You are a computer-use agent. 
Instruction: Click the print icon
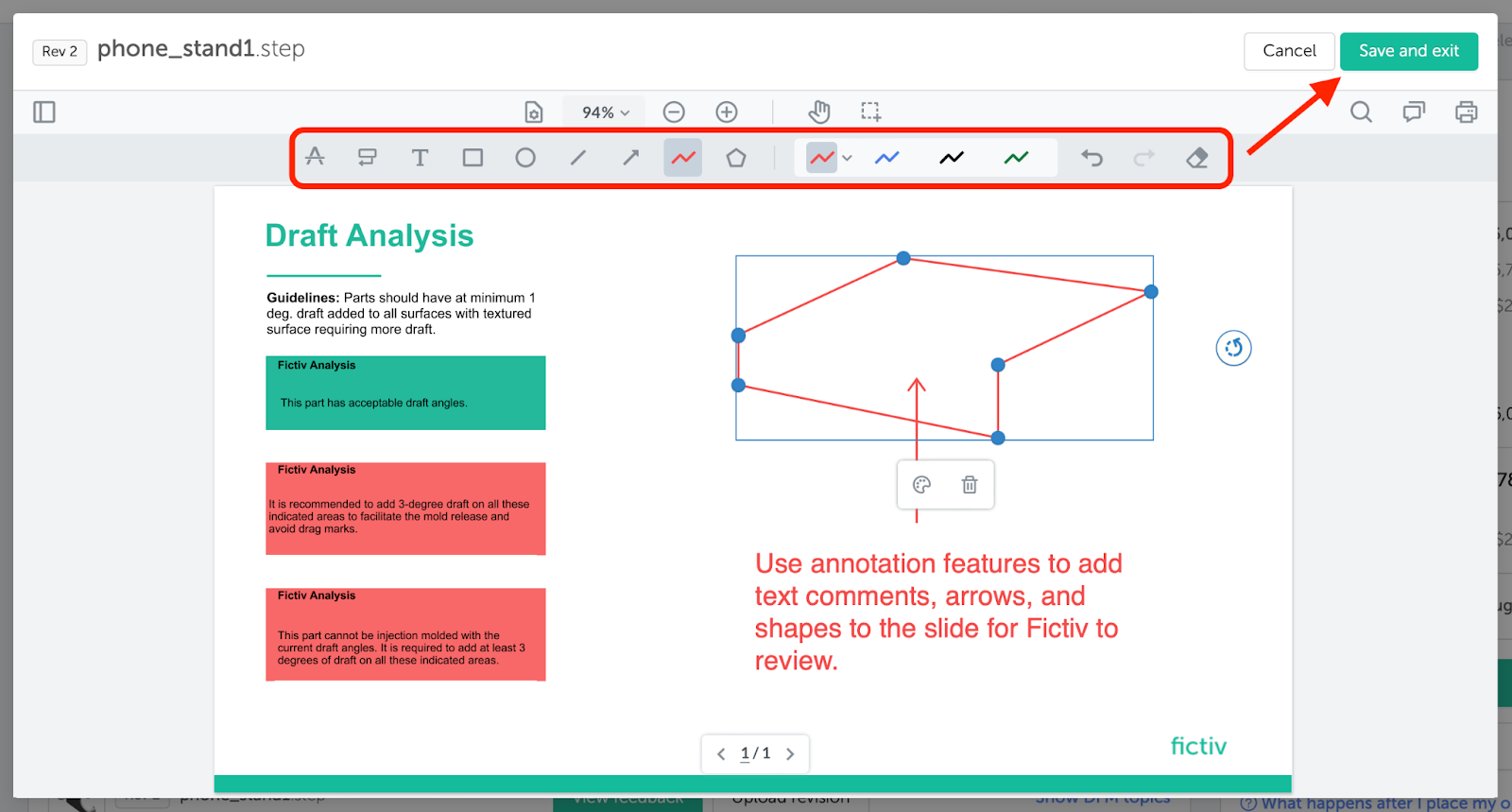pos(1467,112)
